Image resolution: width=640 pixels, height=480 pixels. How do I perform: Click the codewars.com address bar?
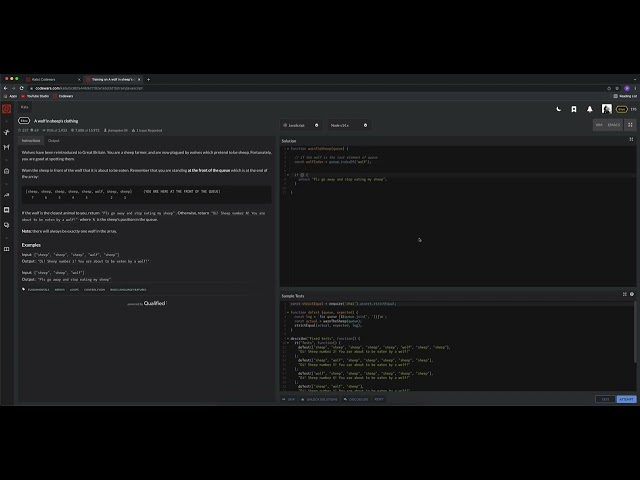click(318, 88)
